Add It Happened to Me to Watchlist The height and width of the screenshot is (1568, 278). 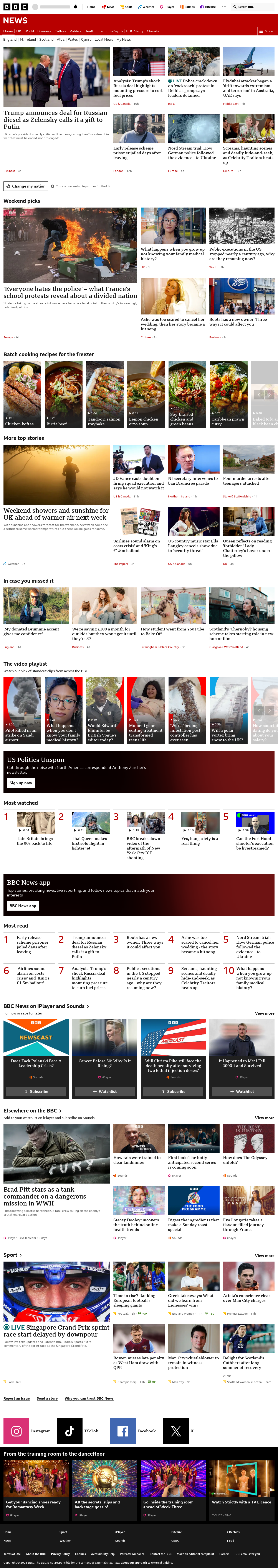click(x=242, y=1091)
